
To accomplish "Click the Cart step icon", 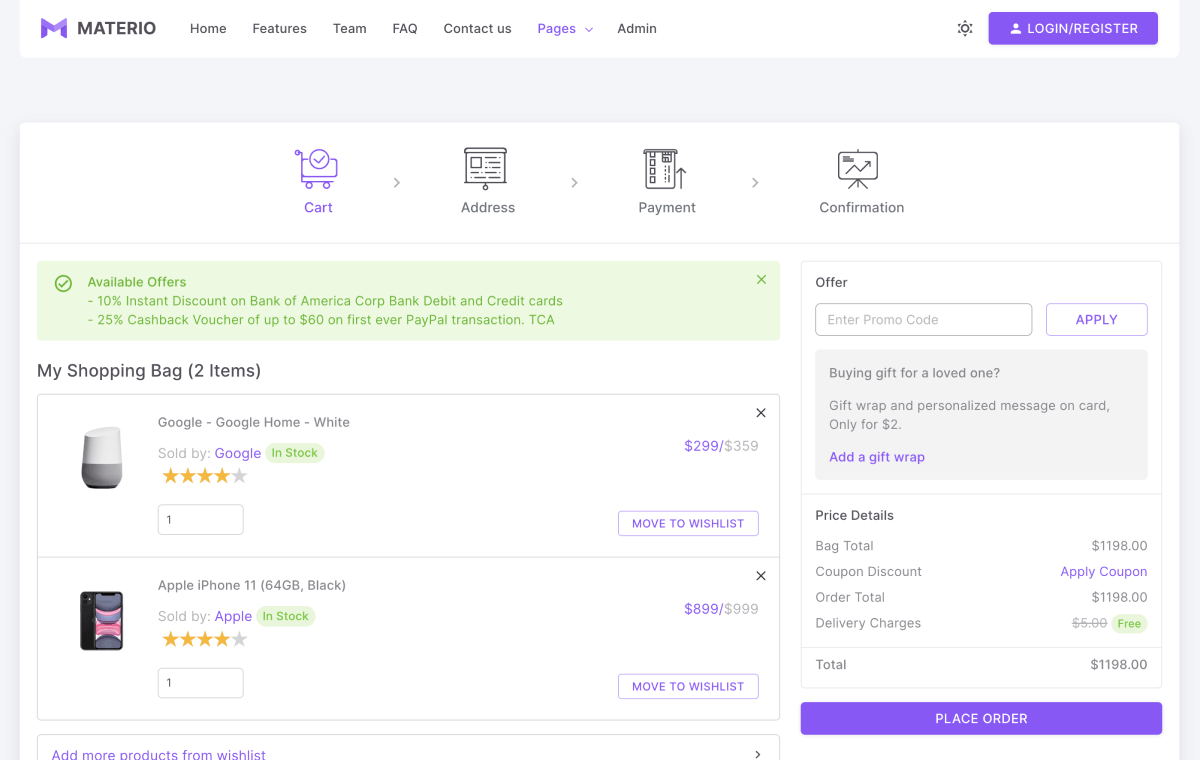I will click(318, 168).
